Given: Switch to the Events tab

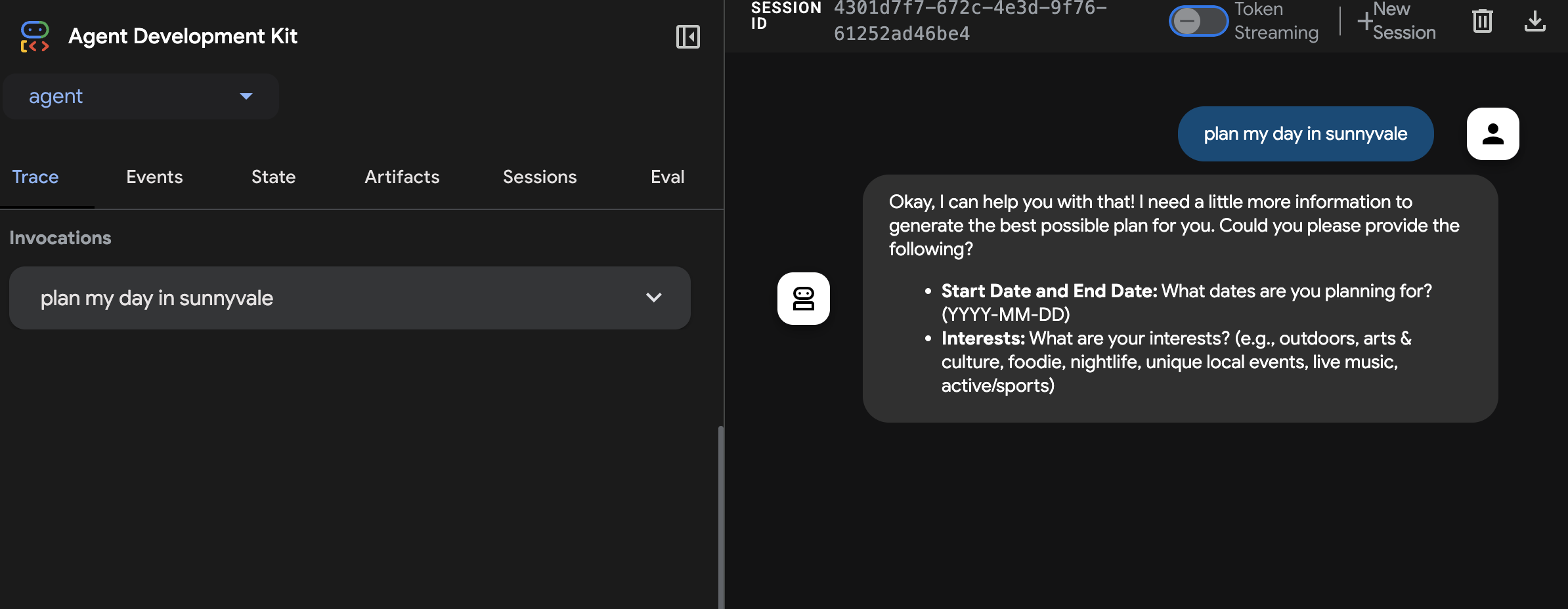Looking at the screenshot, I should (154, 177).
